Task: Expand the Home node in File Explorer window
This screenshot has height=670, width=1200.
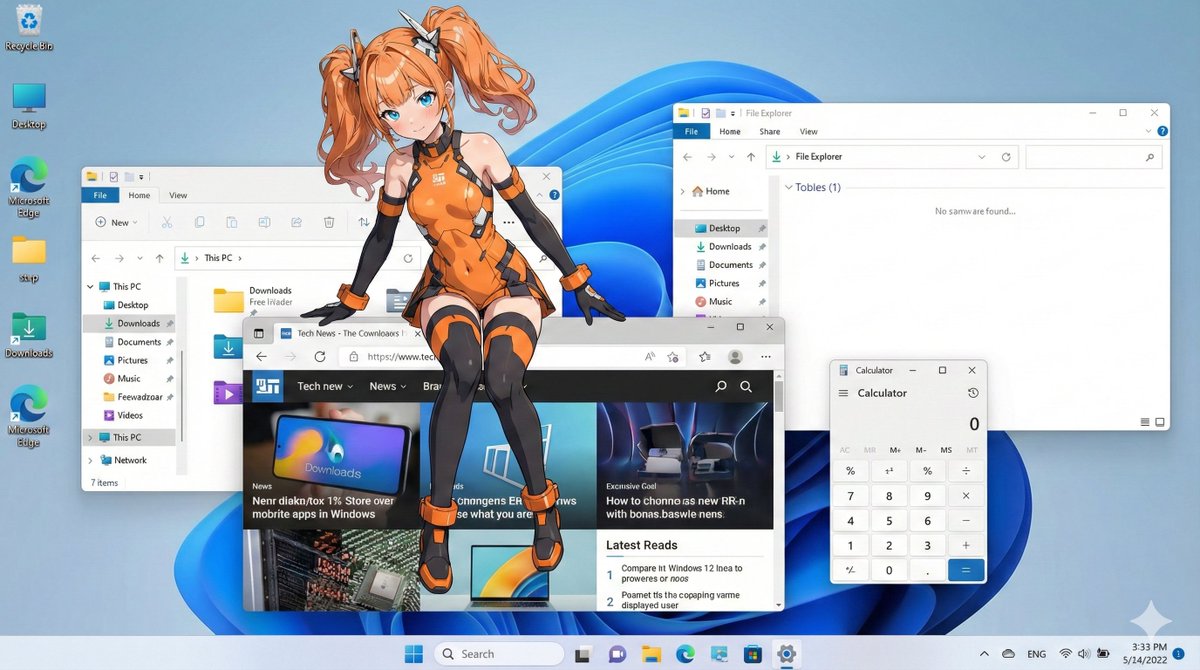Action: tap(683, 191)
